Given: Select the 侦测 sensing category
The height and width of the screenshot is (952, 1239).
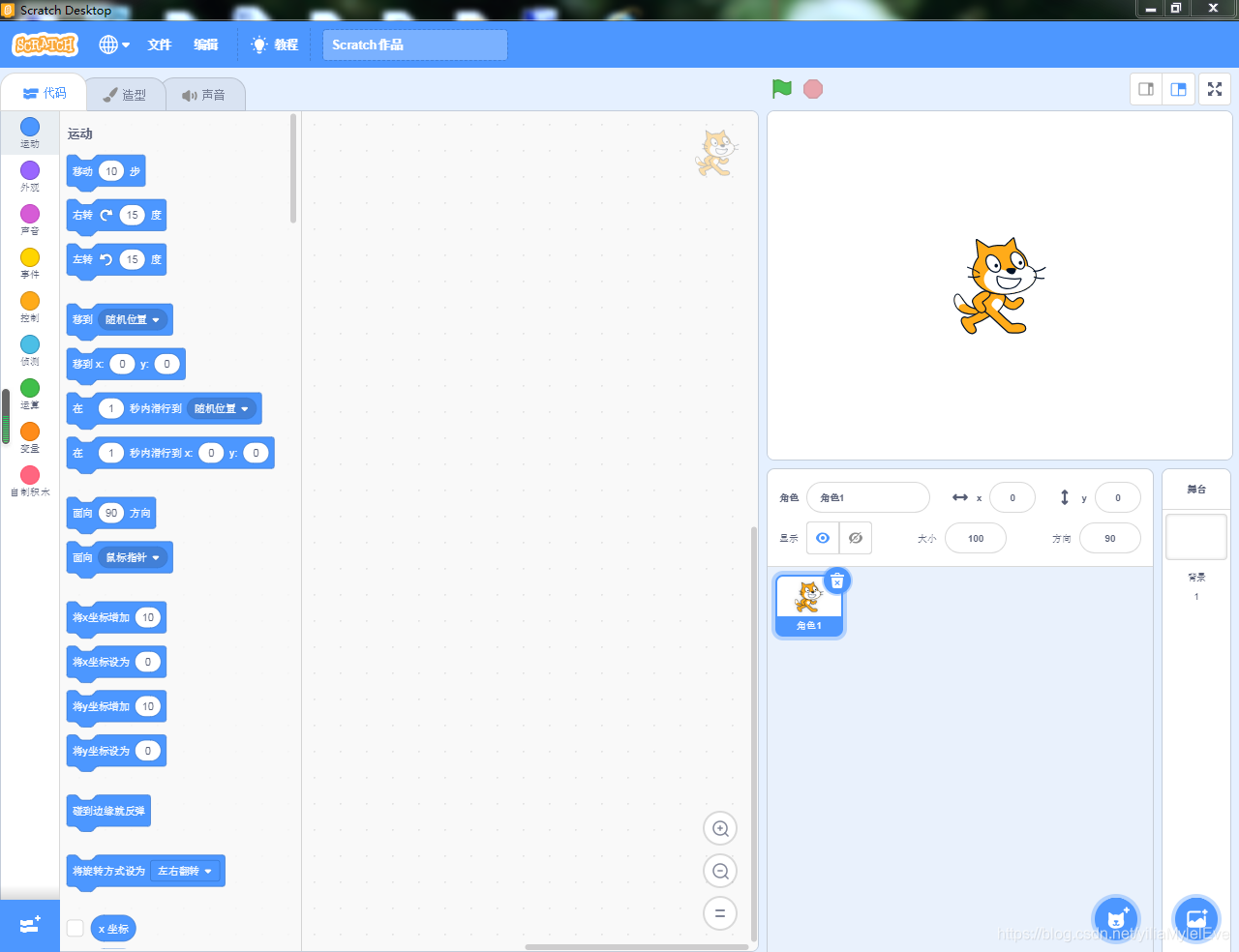Looking at the screenshot, I should click(x=30, y=348).
